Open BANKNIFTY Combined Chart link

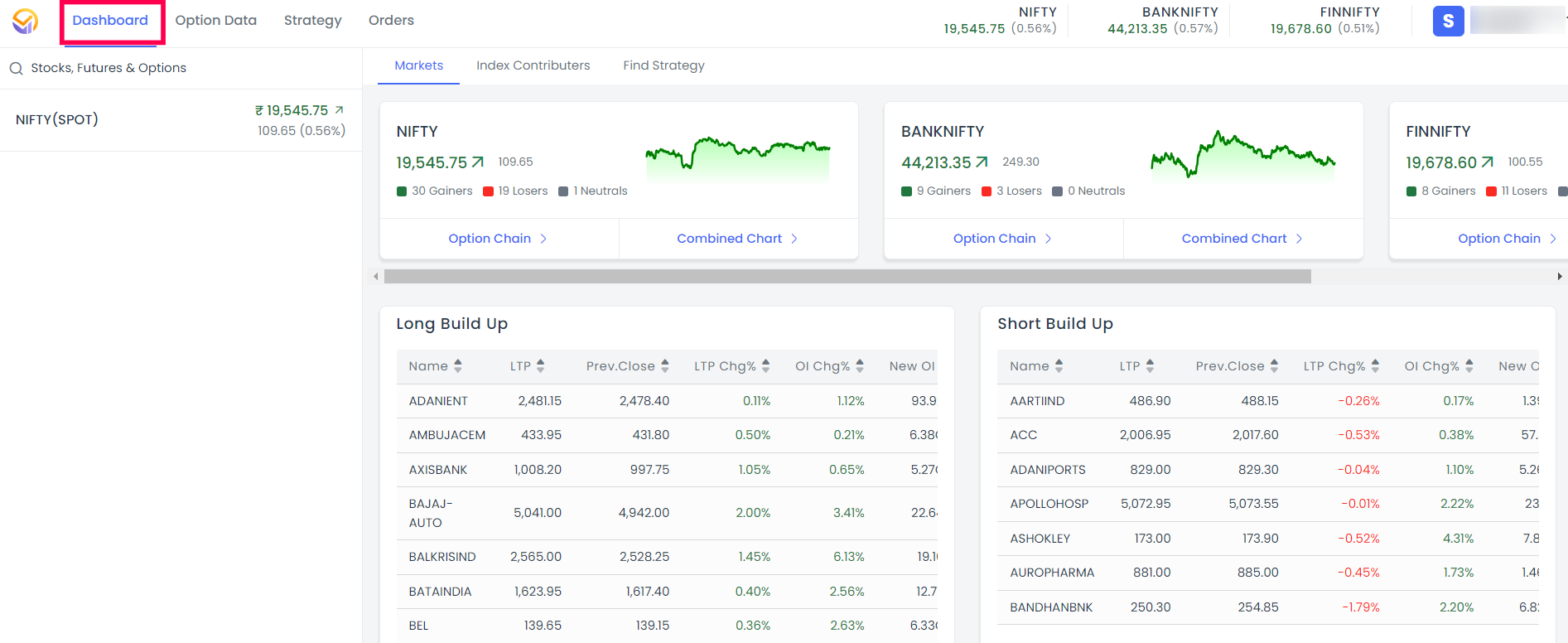pyautogui.click(x=1234, y=239)
